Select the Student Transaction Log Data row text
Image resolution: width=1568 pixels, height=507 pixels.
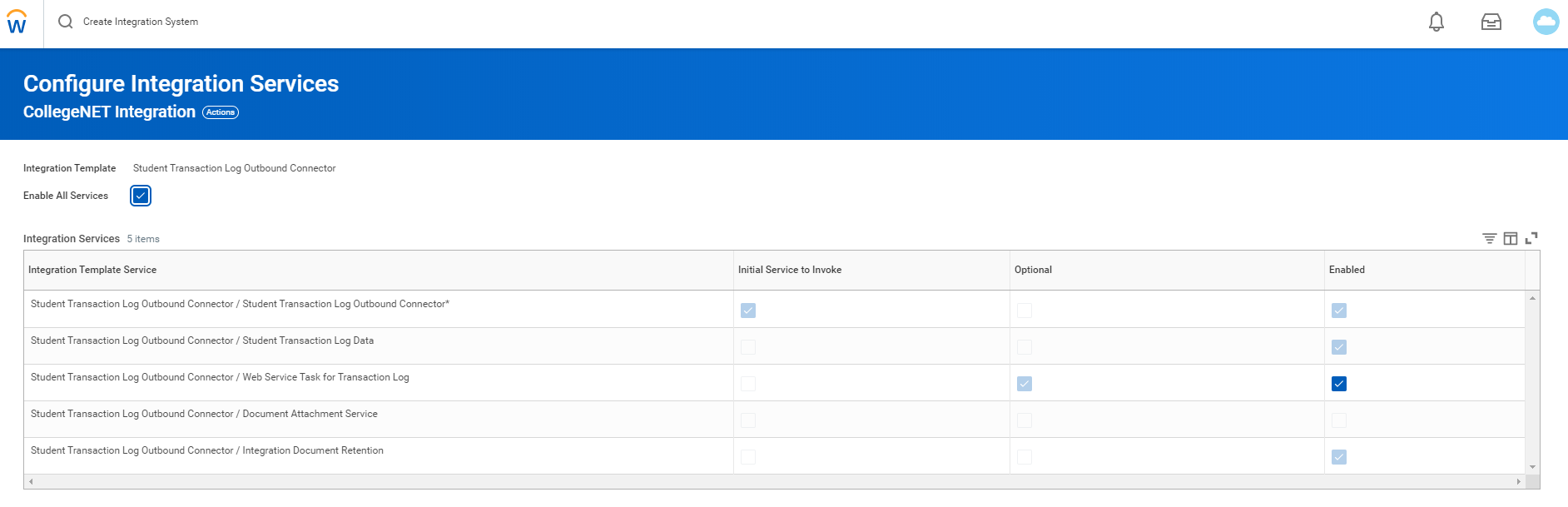pos(202,340)
